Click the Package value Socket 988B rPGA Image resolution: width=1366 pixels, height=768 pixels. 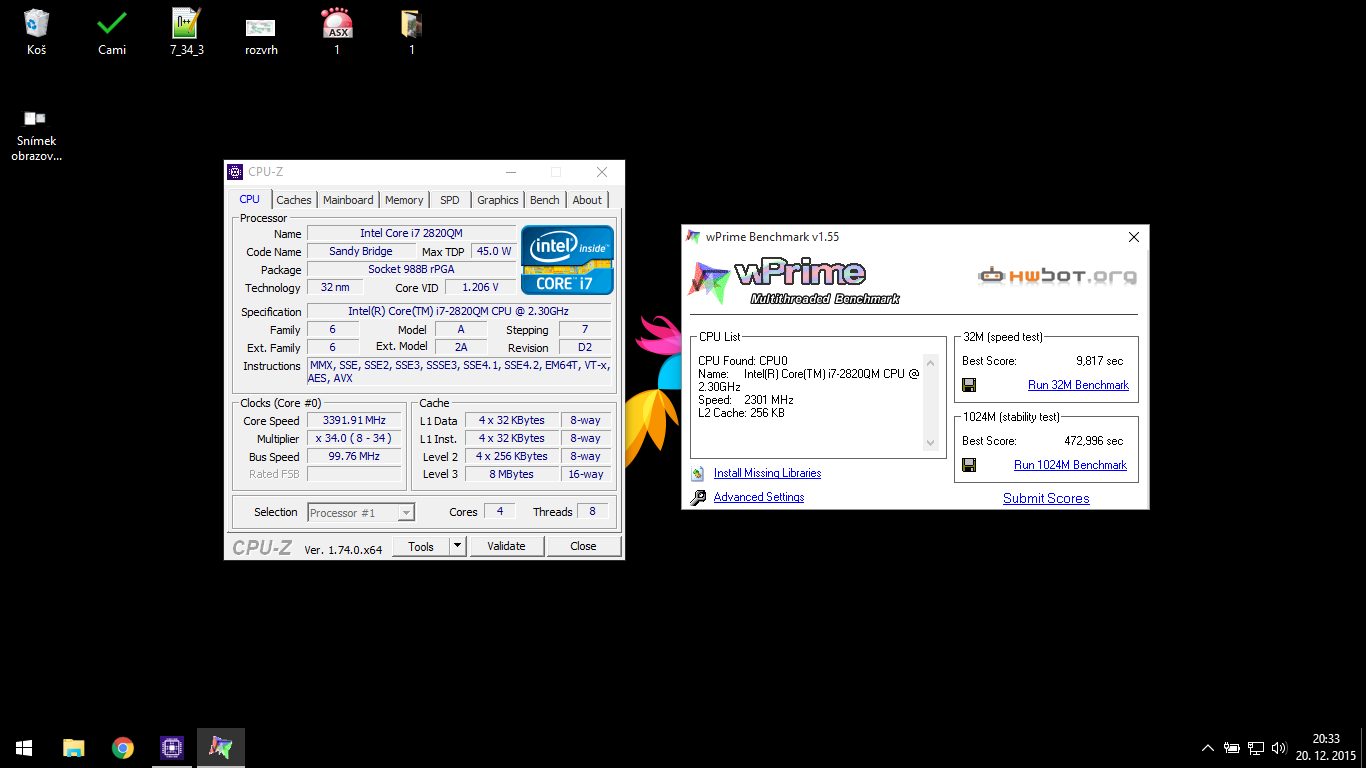411,269
